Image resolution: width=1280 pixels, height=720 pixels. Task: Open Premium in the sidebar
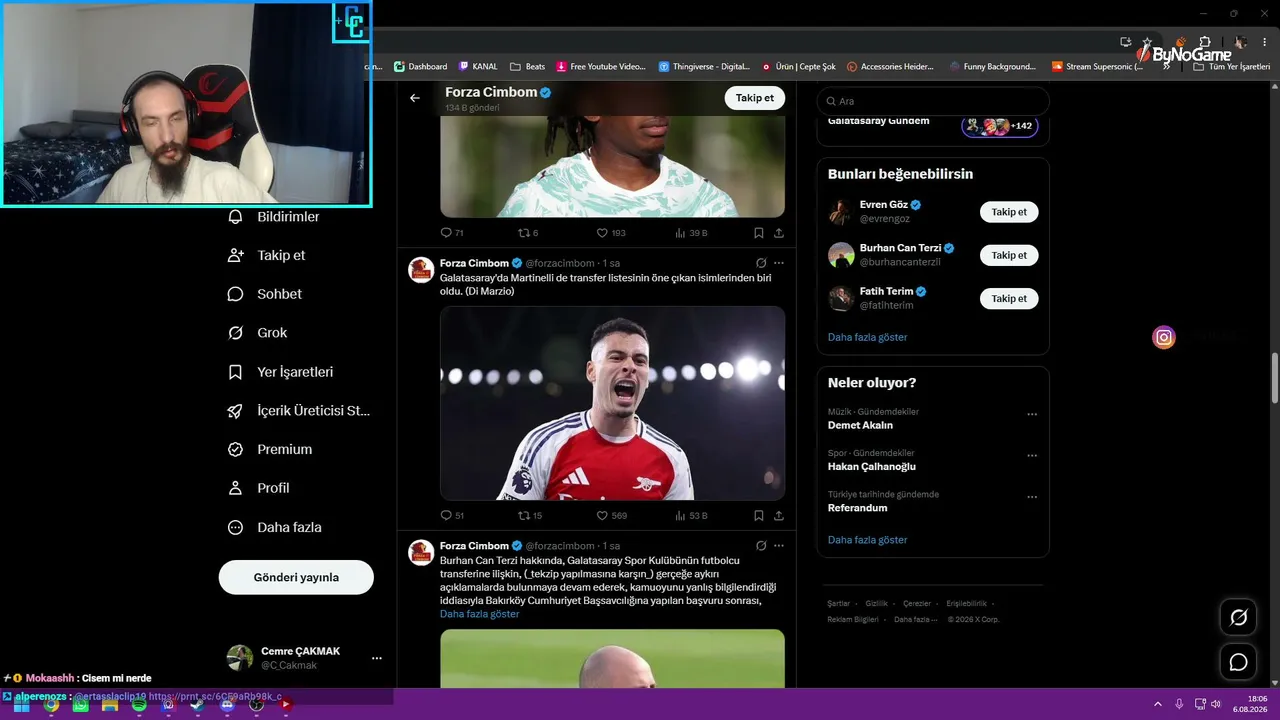(x=270, y=450)
